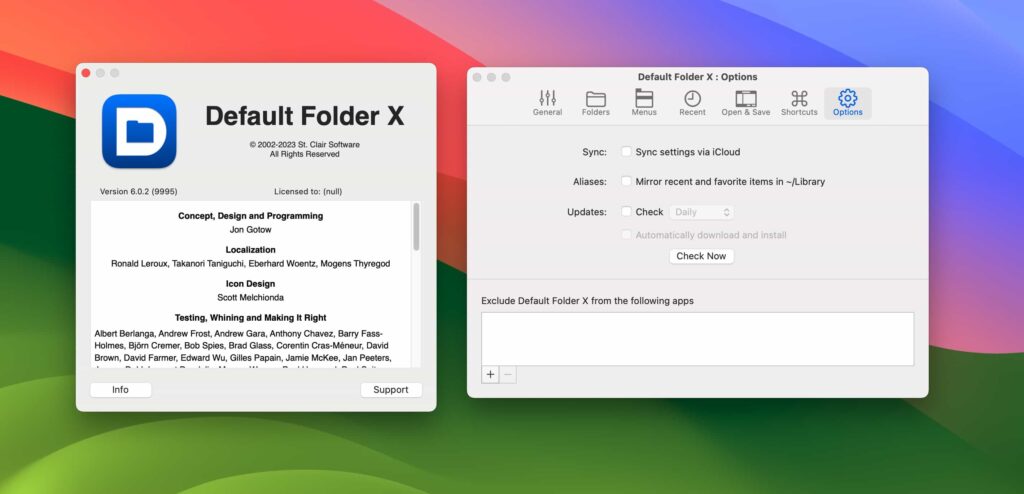
Task: Enable Sync settings via iCloud
Action: coord(626,152)
